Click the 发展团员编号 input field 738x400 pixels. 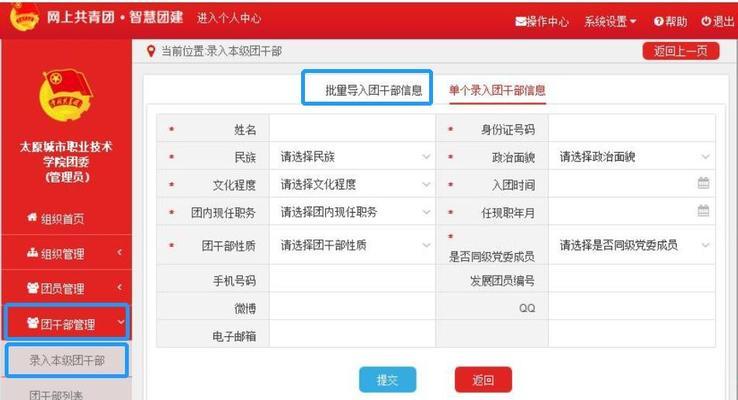click(x=632, y=280)
